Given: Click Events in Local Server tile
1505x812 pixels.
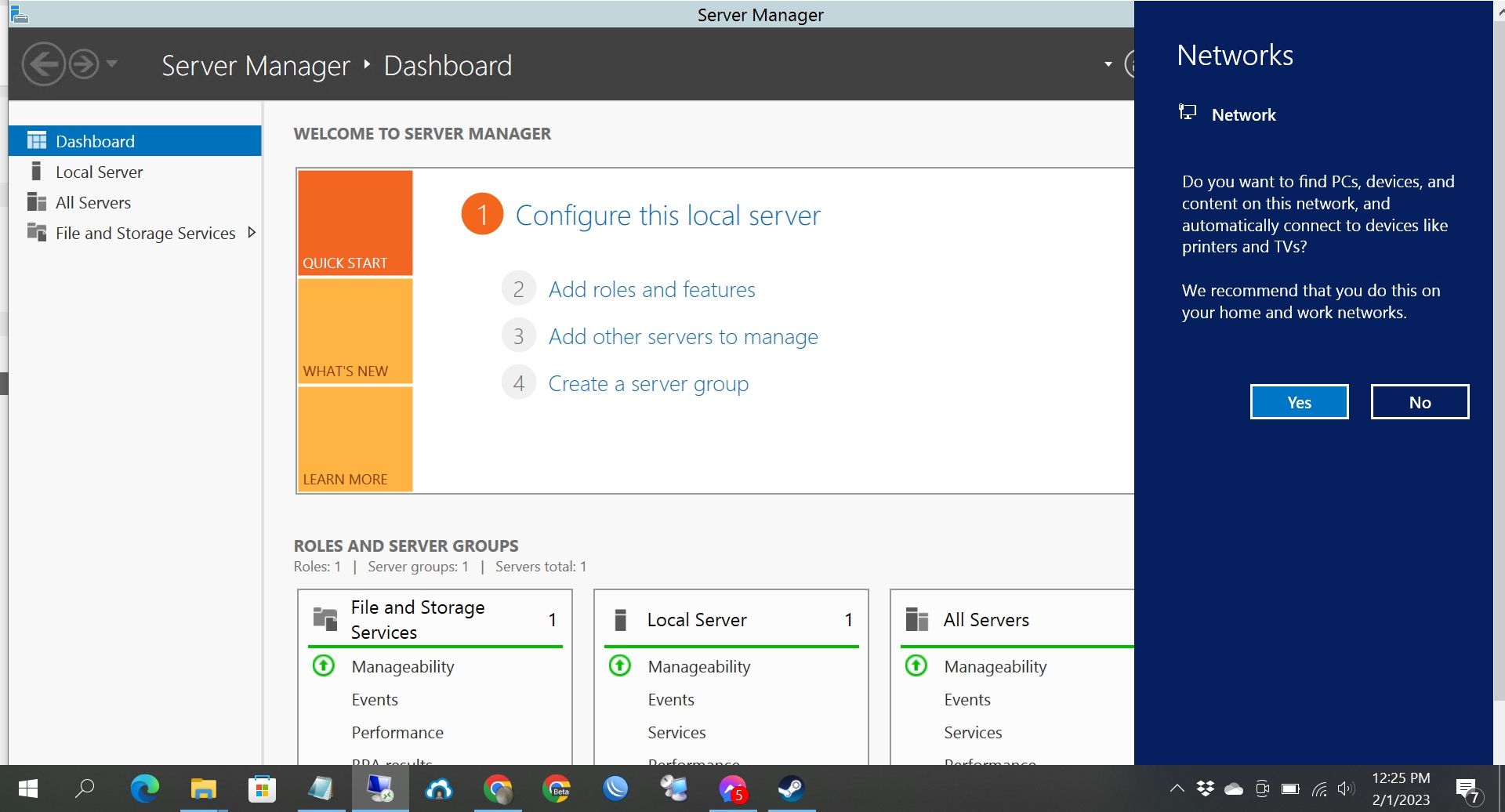Looking at the screenshot, I should point(671,699).
